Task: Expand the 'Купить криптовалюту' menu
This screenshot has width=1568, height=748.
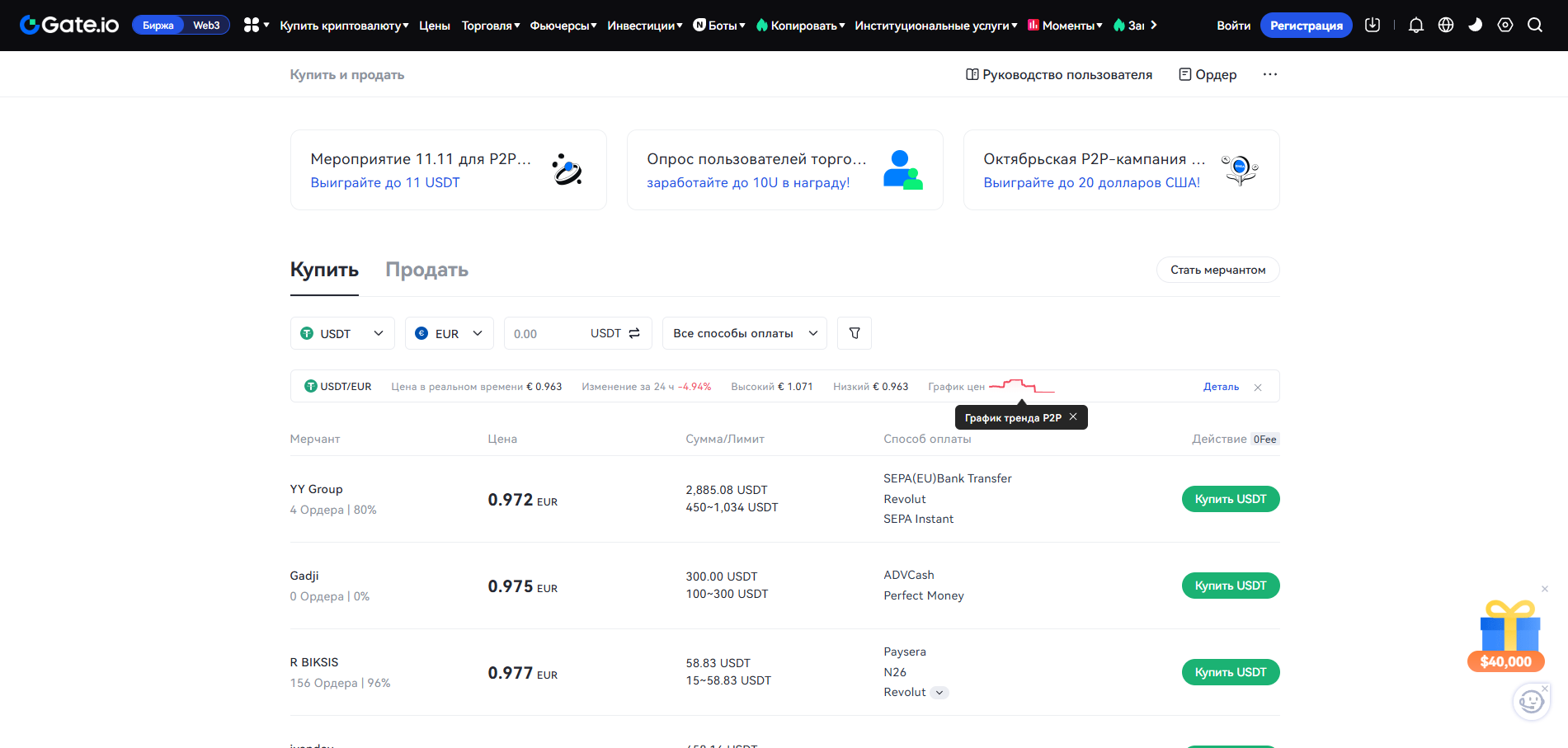Action: click(x=345, y=26)
